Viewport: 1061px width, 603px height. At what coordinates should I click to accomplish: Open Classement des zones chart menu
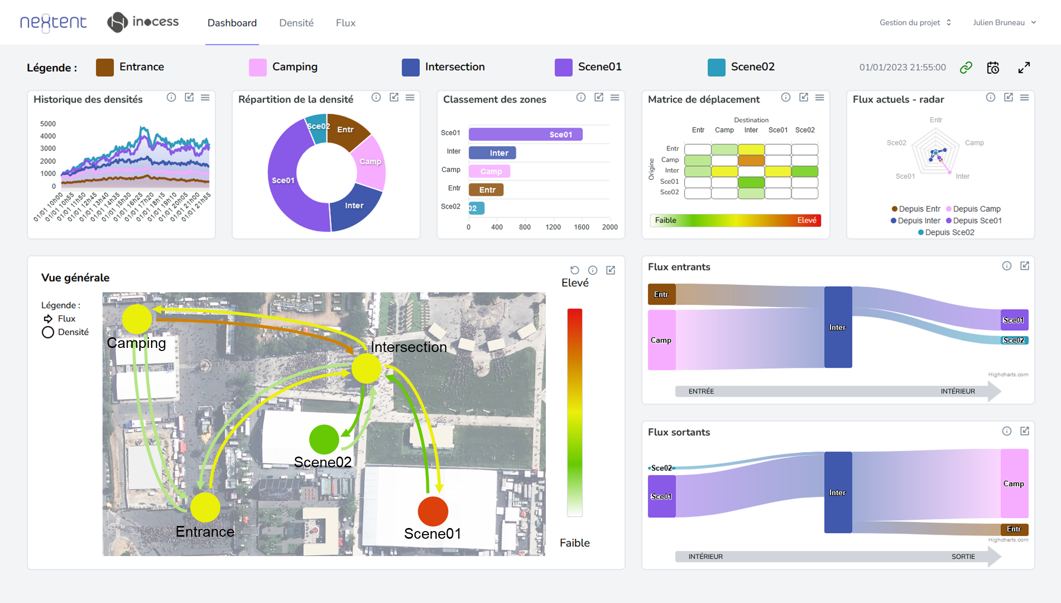point(615,97)
